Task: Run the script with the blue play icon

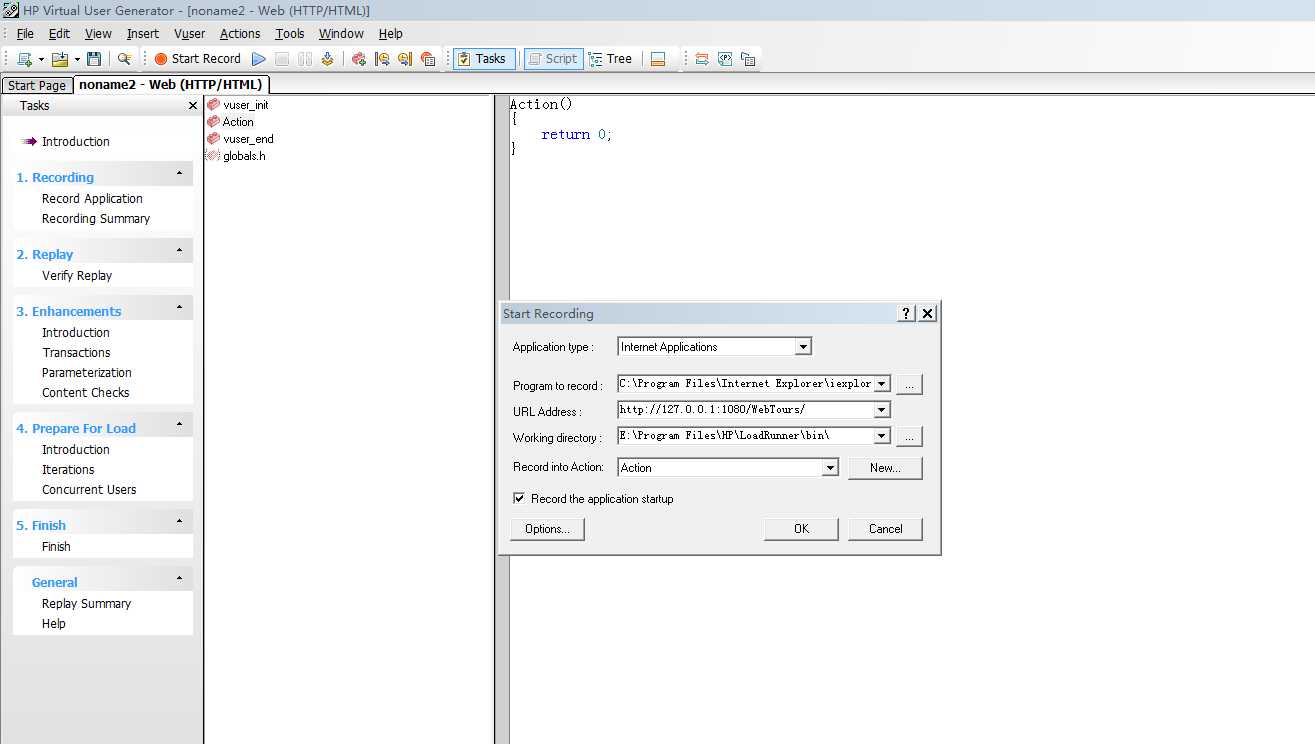Action: click(259, 59)
